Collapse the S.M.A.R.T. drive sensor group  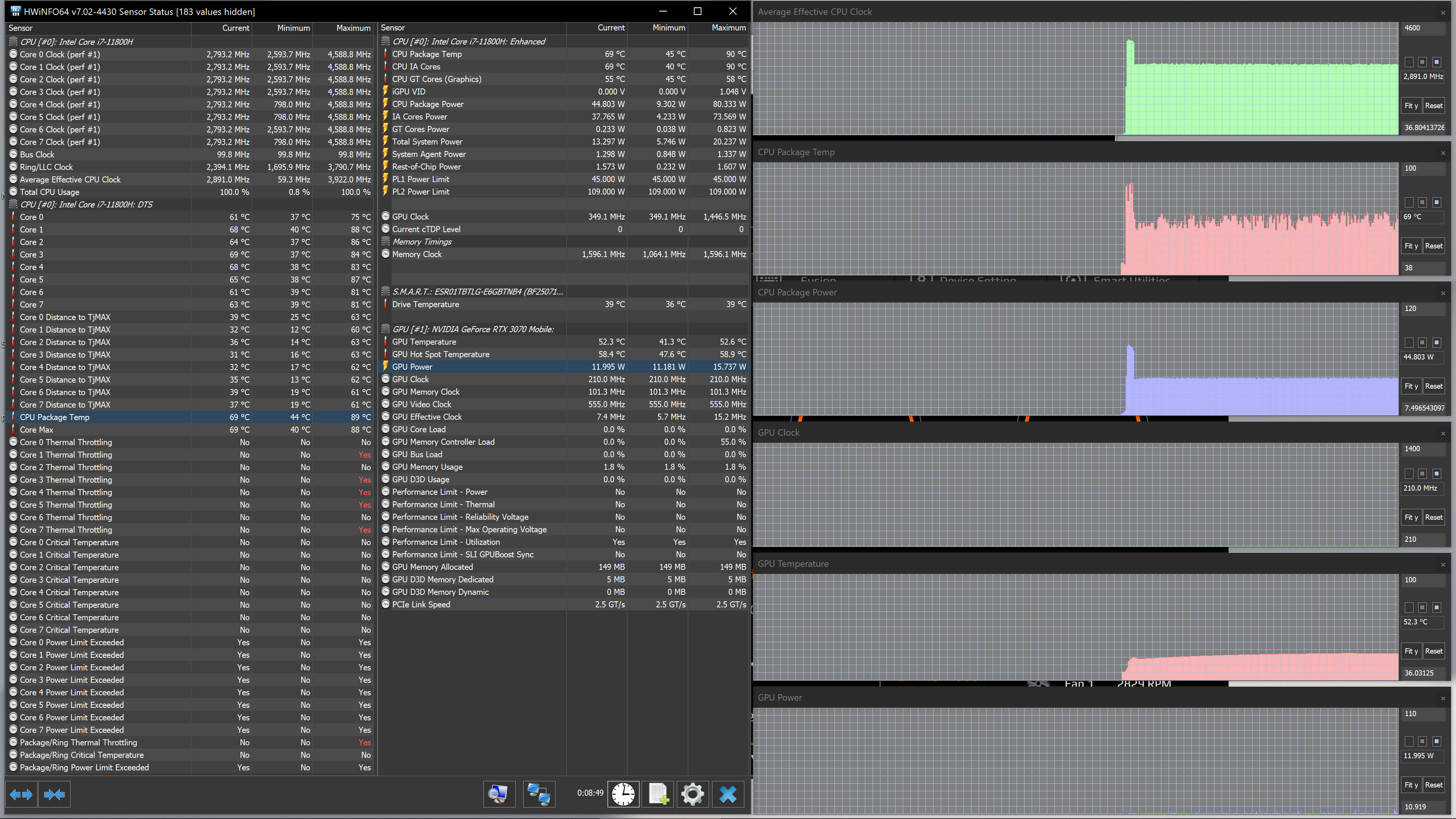[477, 292]
